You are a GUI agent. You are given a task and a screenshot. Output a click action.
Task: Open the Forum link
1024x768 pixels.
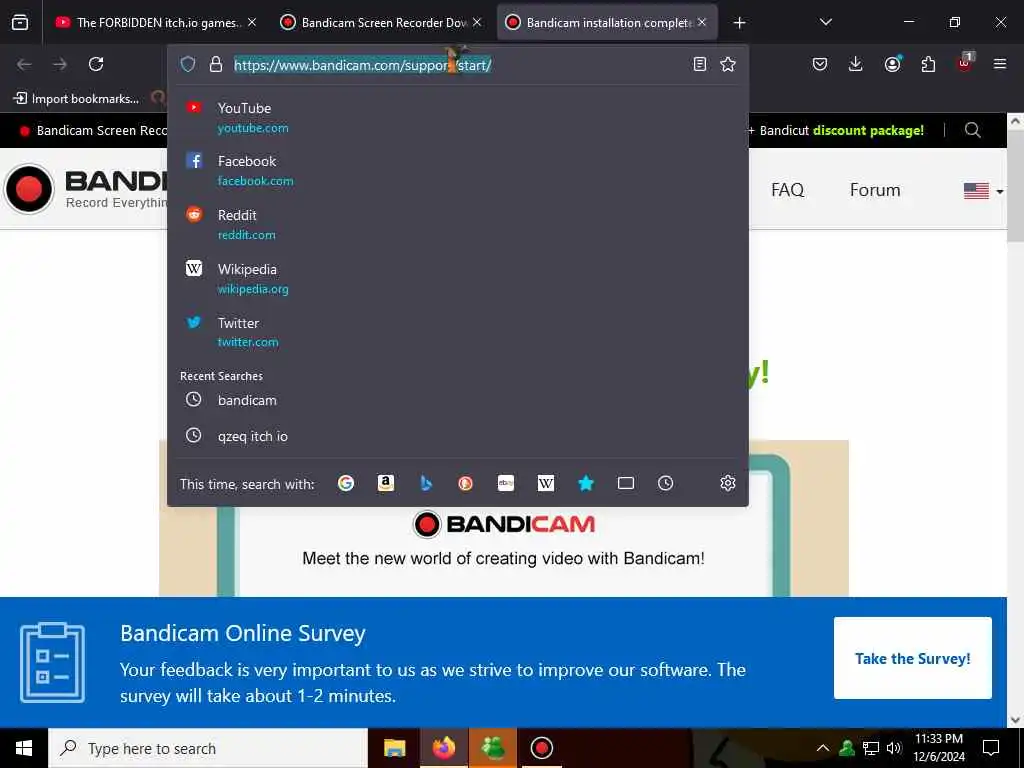[874, 190]
